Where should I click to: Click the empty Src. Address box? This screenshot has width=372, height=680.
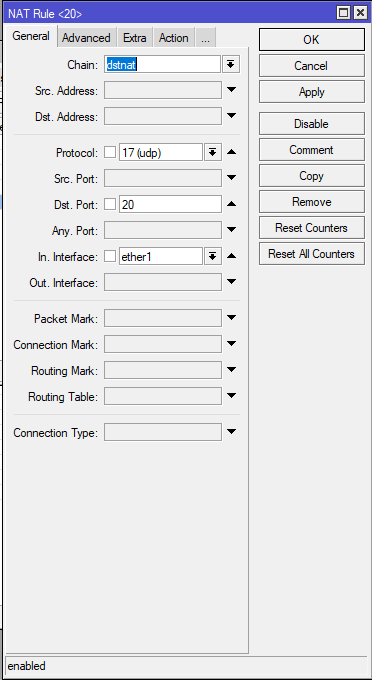[163, 91]
